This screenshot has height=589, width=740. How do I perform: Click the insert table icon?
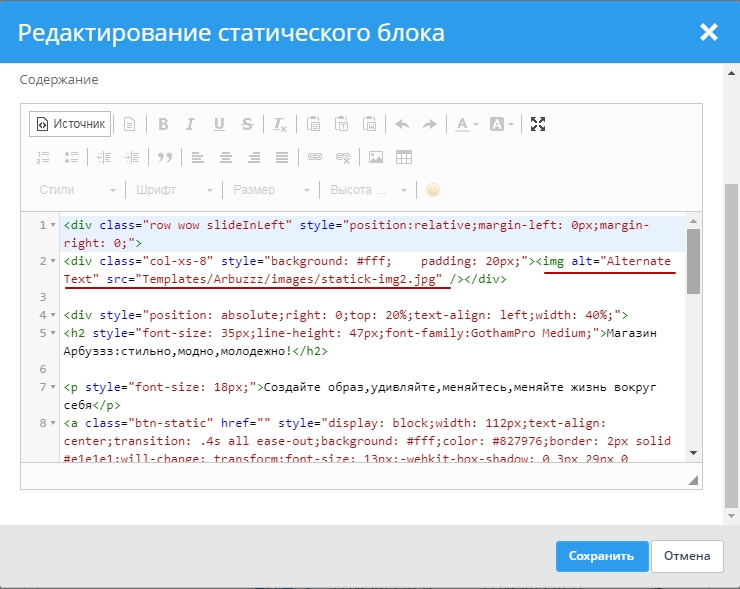(404, 157)
